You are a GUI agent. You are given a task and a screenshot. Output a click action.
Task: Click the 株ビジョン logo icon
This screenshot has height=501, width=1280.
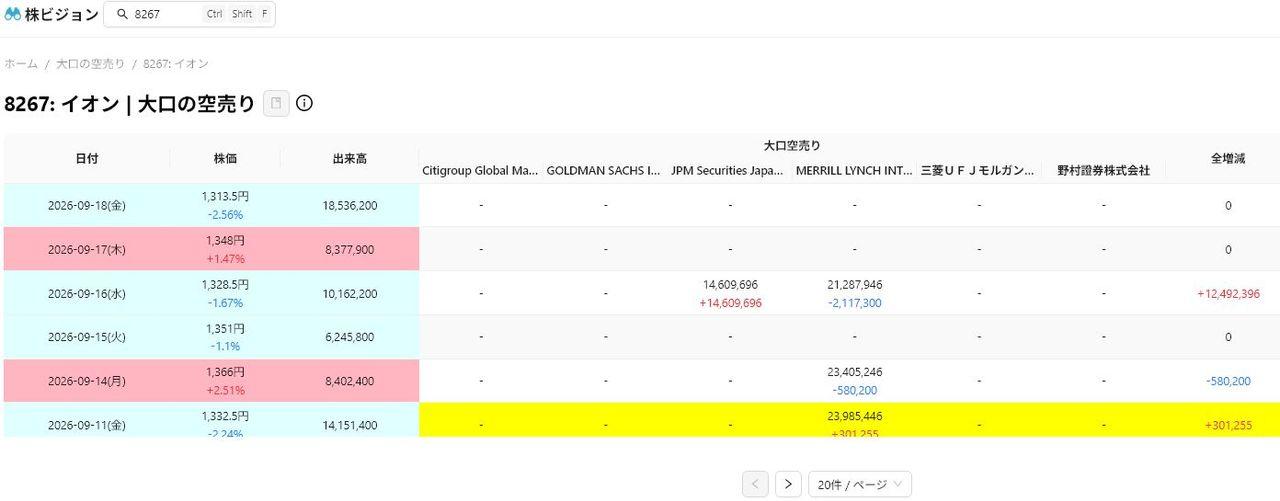12,14
